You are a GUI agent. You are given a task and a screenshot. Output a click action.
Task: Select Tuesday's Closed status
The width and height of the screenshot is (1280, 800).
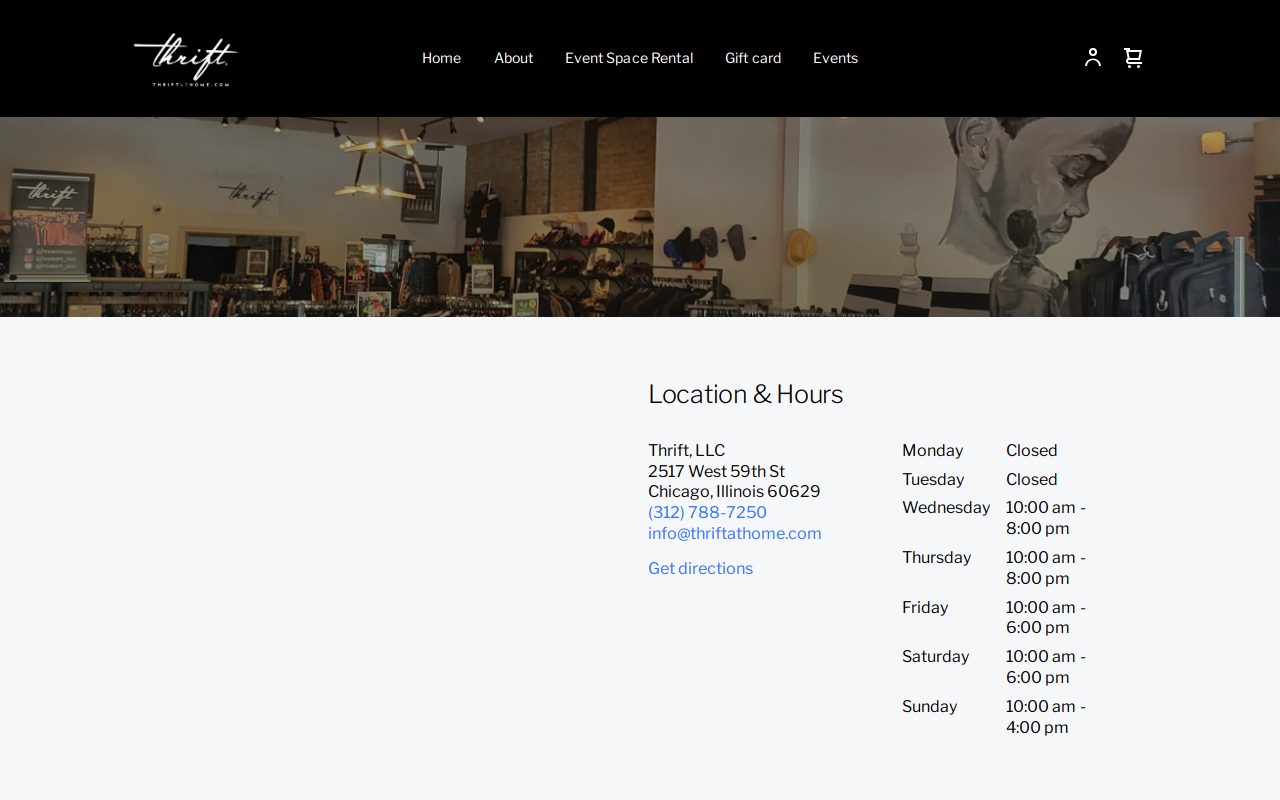click(1031, 480)
